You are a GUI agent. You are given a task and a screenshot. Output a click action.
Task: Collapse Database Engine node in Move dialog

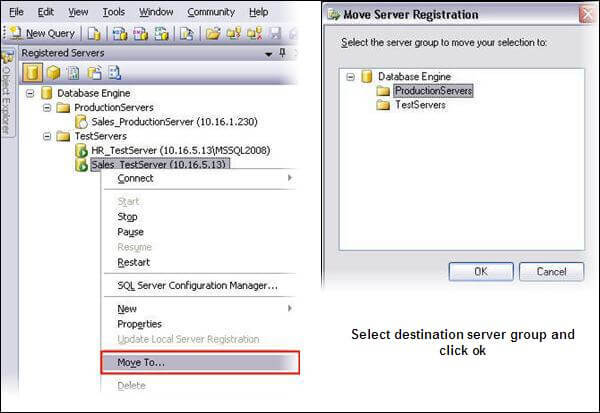point(350,77)
